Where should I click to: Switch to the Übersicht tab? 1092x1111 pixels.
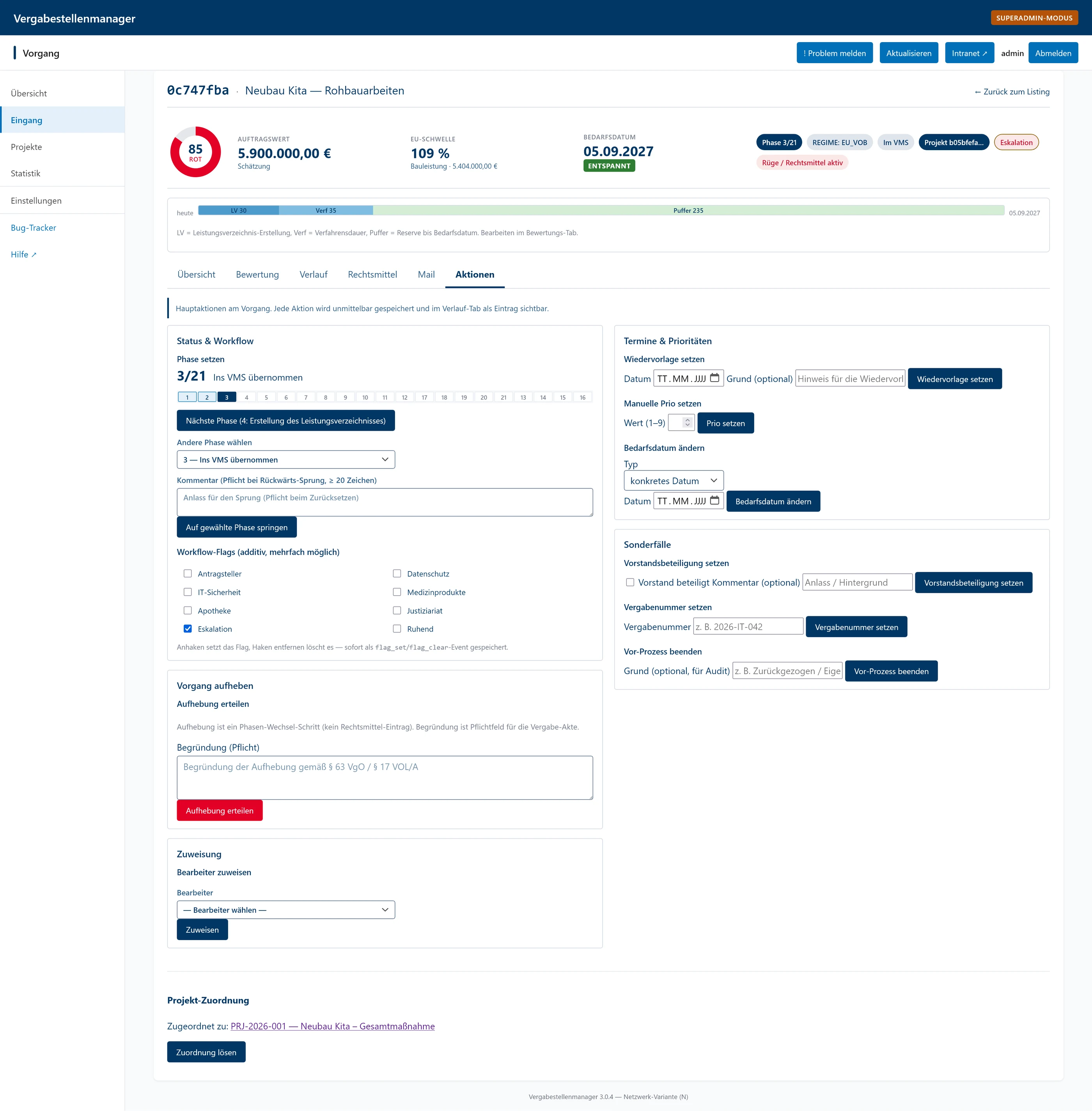196,274
